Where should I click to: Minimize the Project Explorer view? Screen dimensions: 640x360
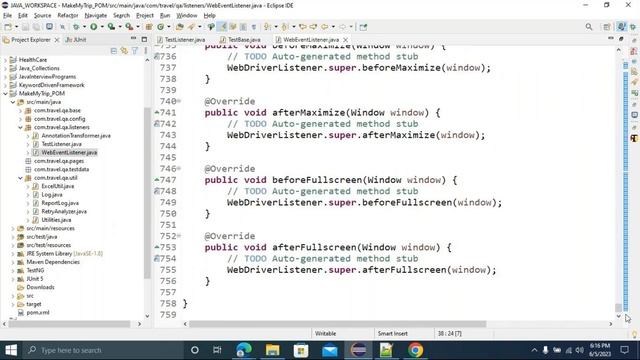coord(133,39)
